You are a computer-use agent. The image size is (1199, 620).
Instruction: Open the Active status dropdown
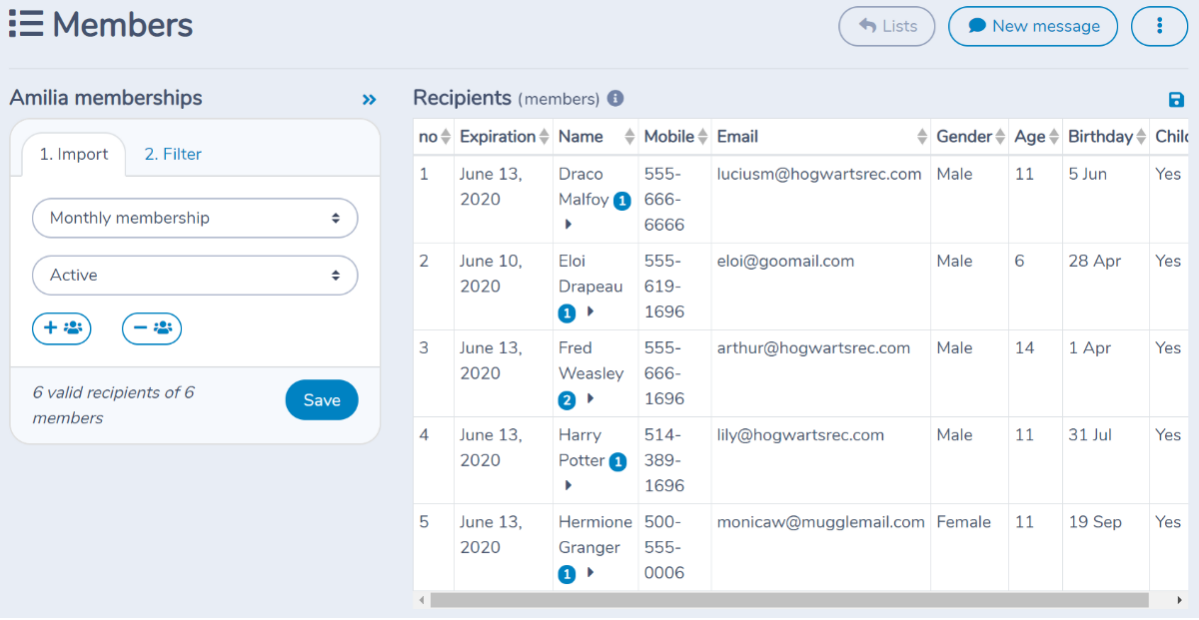[195, 275]
